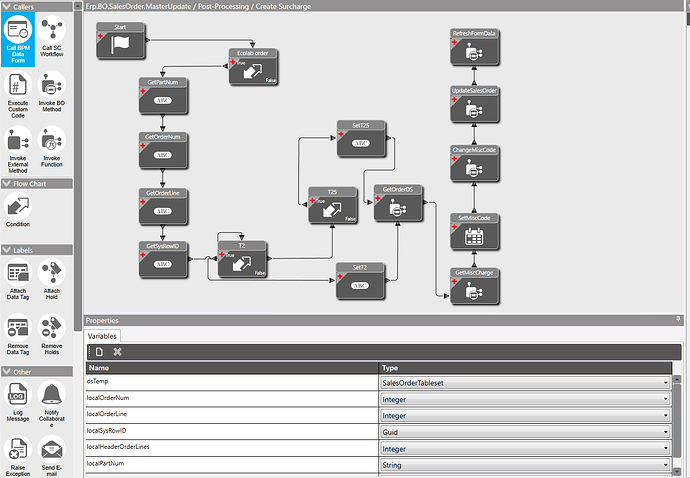Viewport: 690px width, 478px height.
Task: Switch to the Variables tab
Action: pyautogui.click(x=102, y=336)
